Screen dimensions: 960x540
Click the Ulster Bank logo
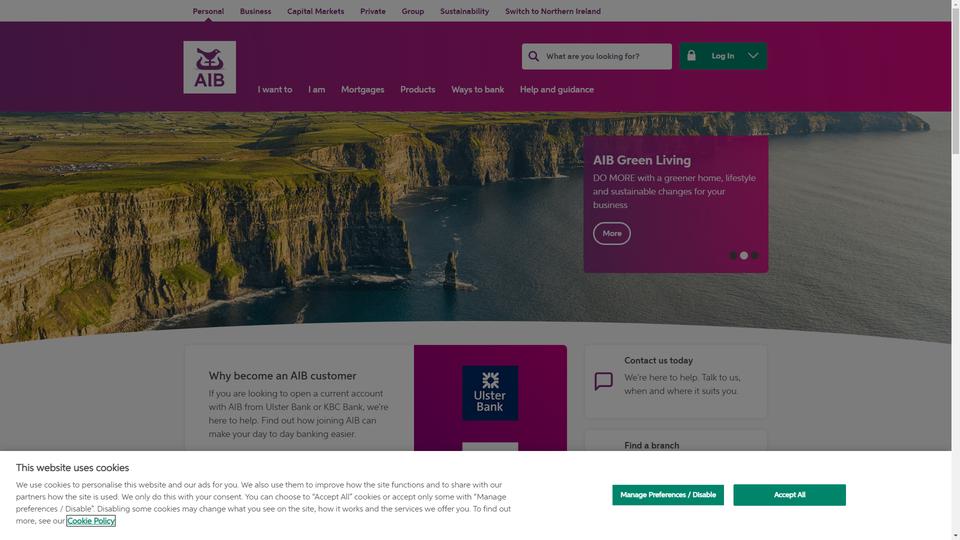(490, 393)
